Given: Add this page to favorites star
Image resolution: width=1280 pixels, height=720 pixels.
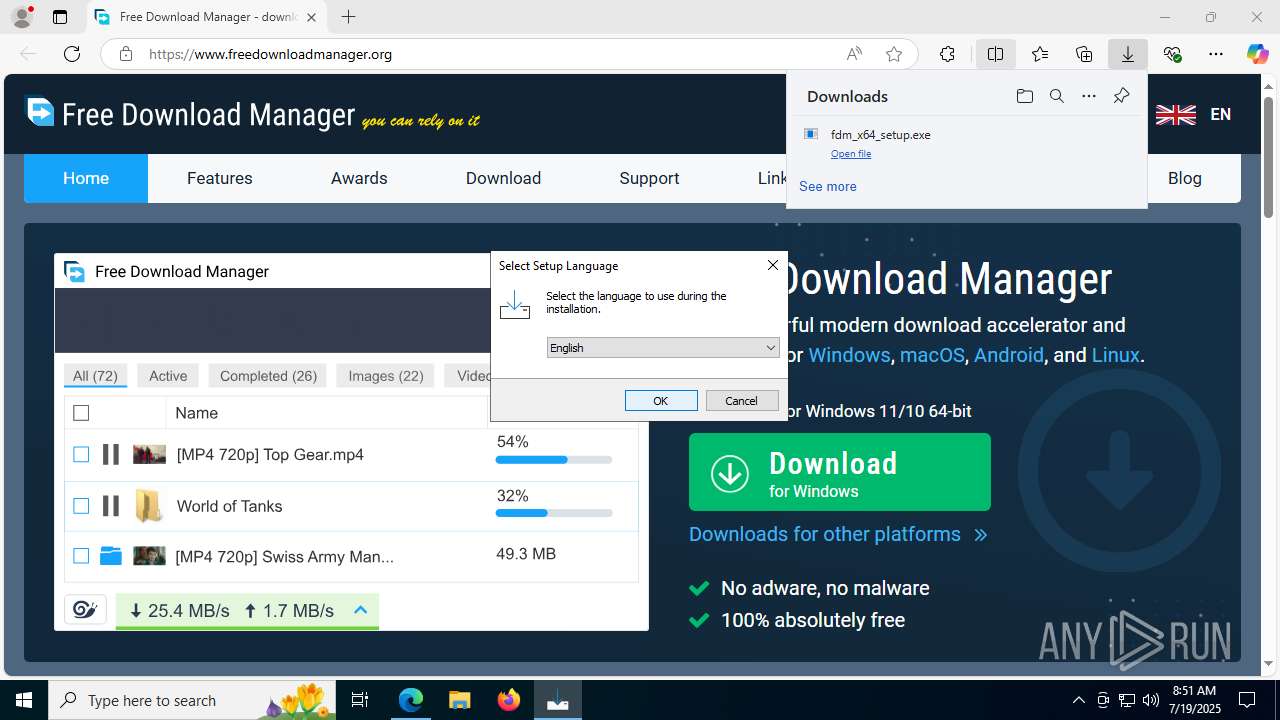Looking at the screenshot, I should coord(894,54).
